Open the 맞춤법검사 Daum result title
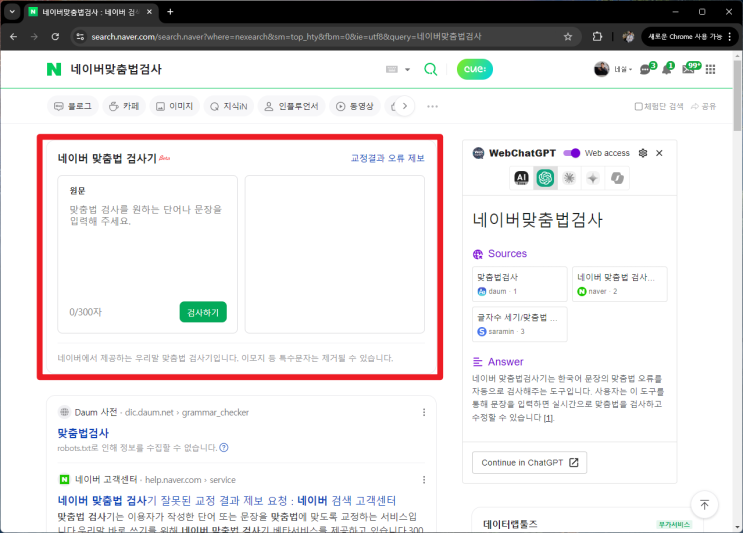This screenshot has width=743, height=533. coord(83,433)
